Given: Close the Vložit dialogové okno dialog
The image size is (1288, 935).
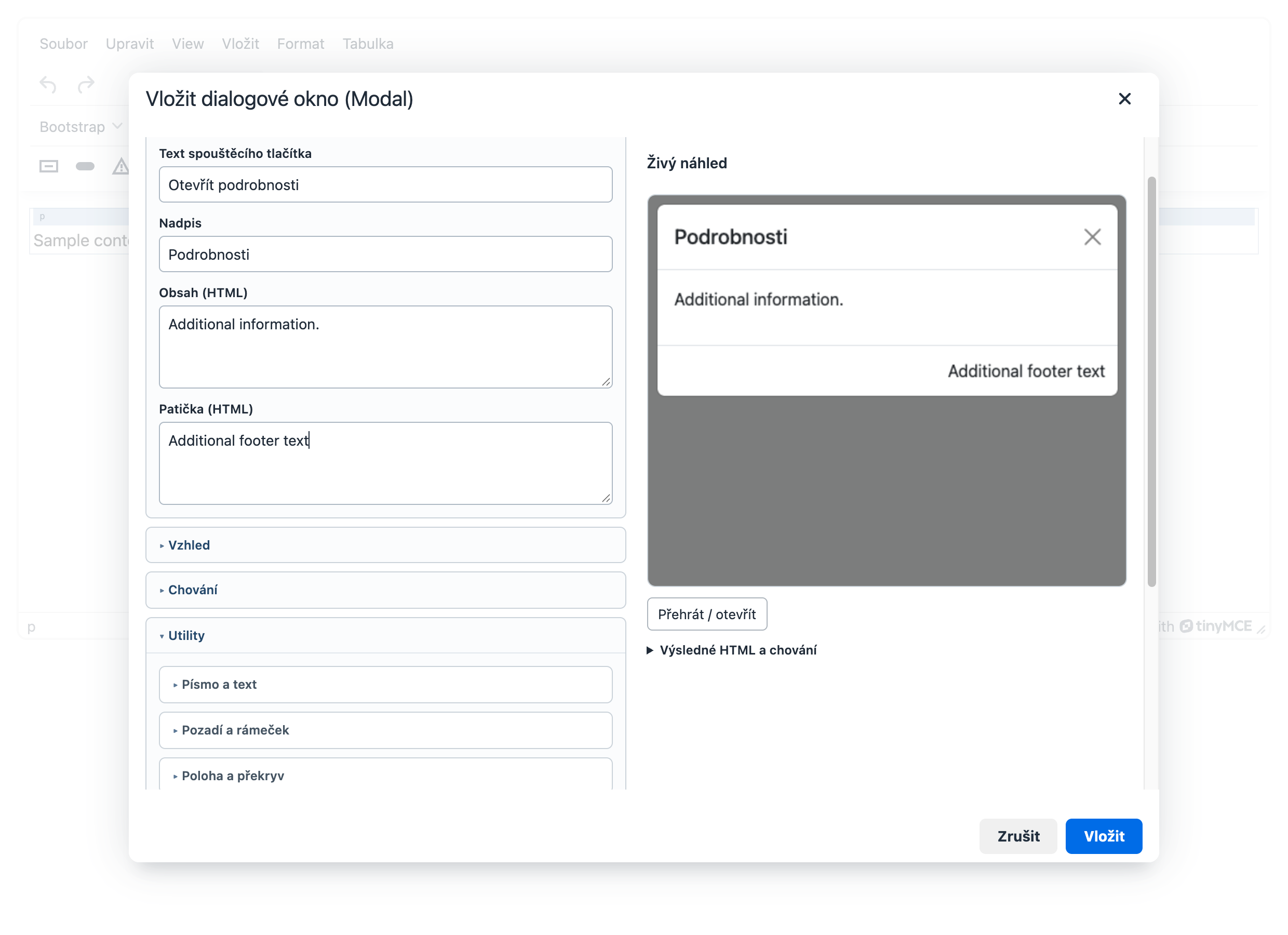Looking at the screenshot, I should point(1124,99).
